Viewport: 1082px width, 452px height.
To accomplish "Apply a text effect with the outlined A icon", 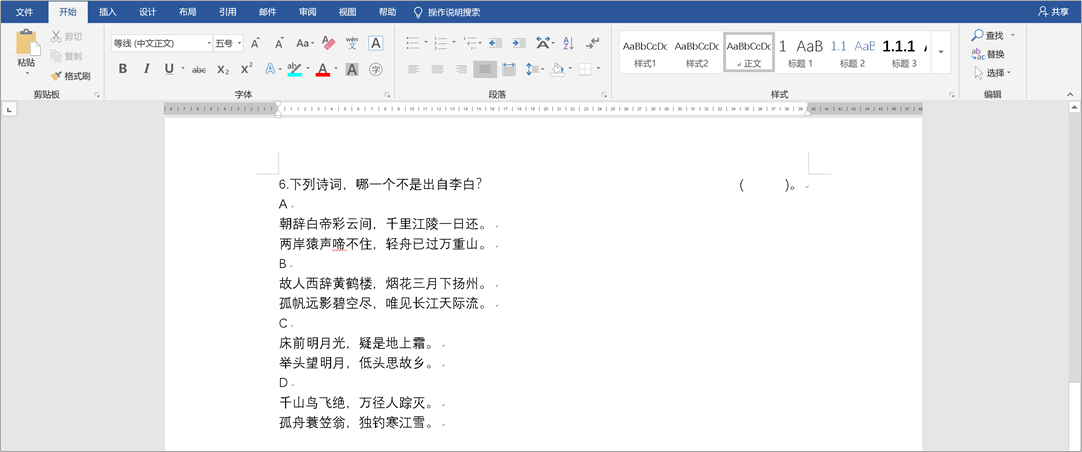I will point(270,69).
